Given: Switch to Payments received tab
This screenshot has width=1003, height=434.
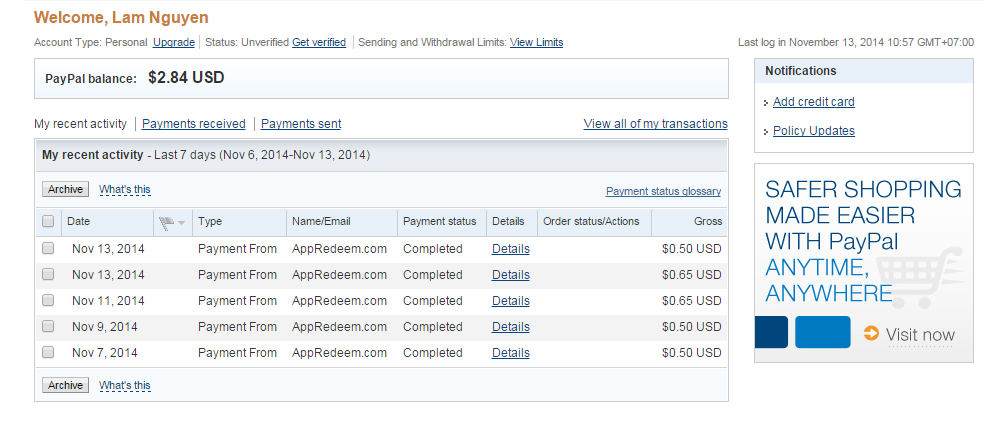Looking at the screenshot, I should [193, 124].
